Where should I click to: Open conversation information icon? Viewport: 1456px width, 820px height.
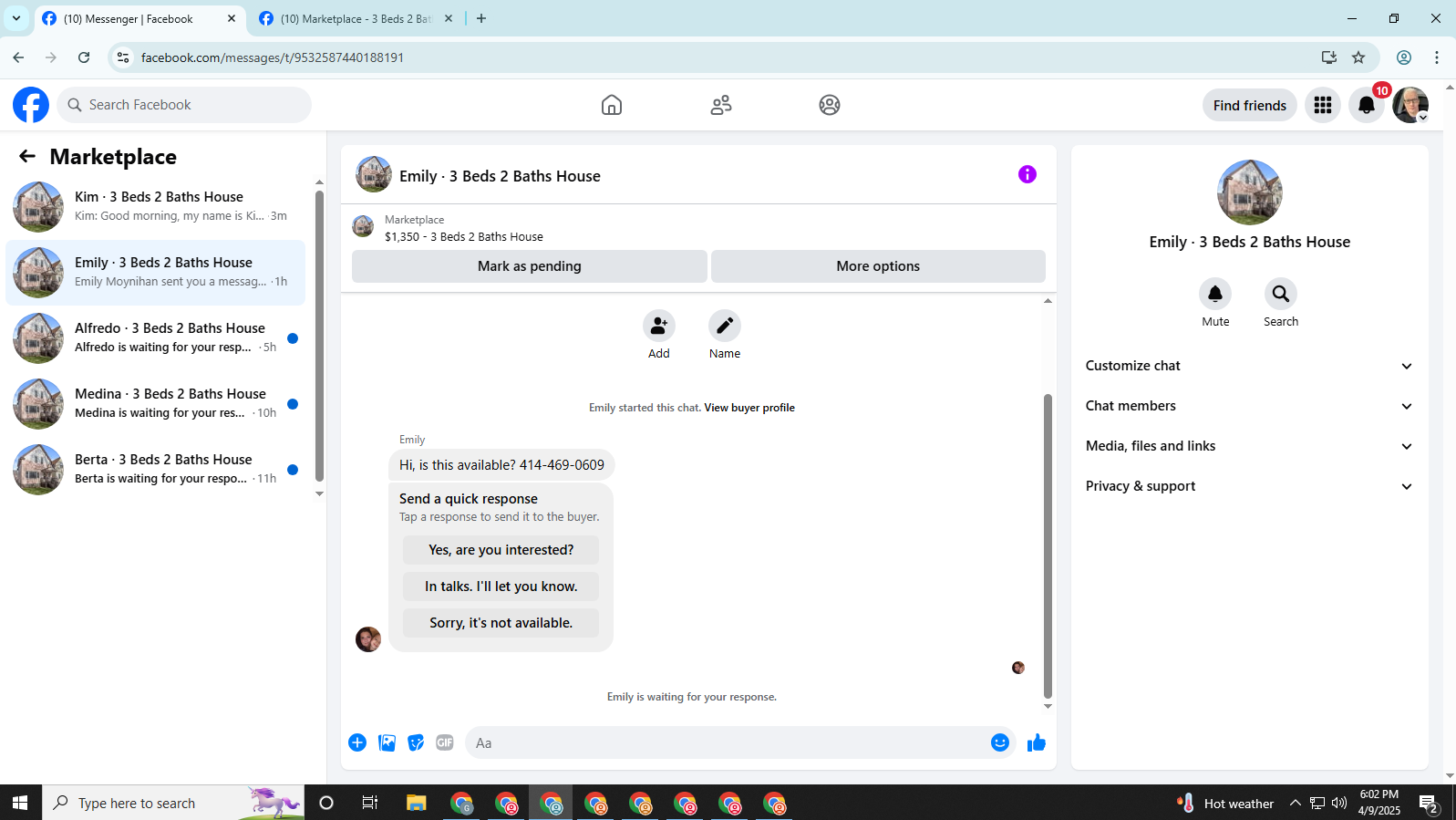pyautogui.click(x=1027, y=174)
